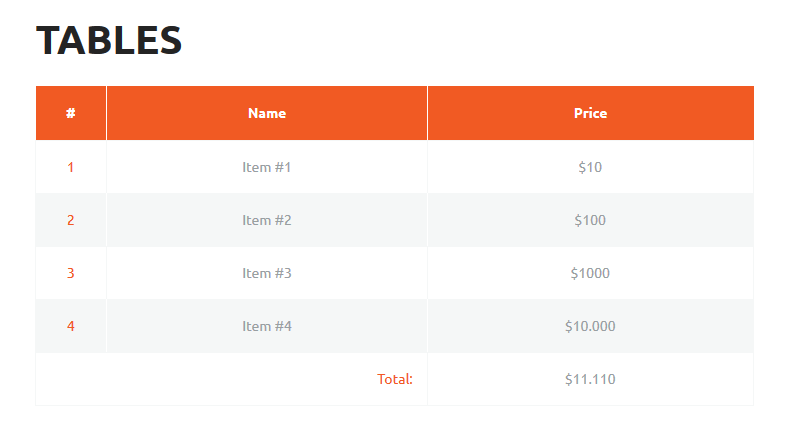
Task: Select the $1000 price cell
Action: click(590, 273)
